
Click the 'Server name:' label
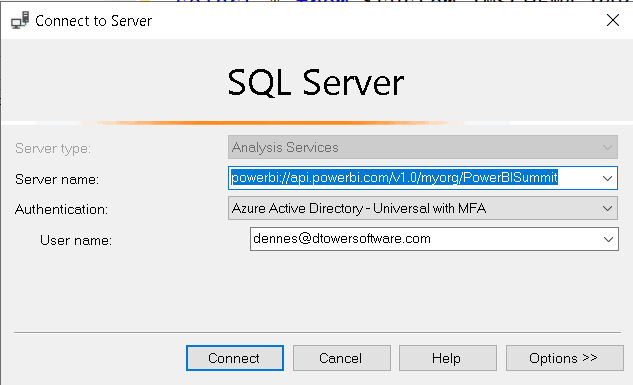click(x=57, y=179)
